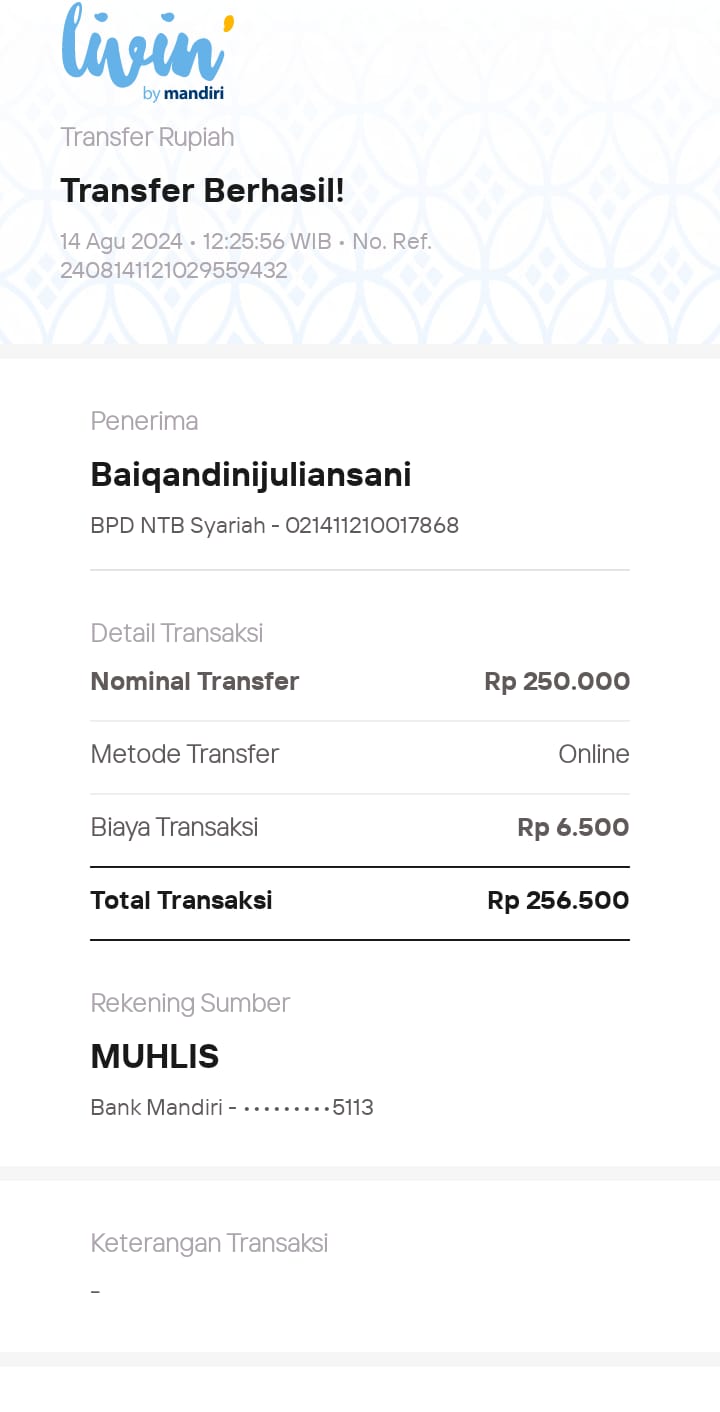Click the Livin' by Mandiri logo
Viewport: 720px width, 1412px height.
coord(146,54)
